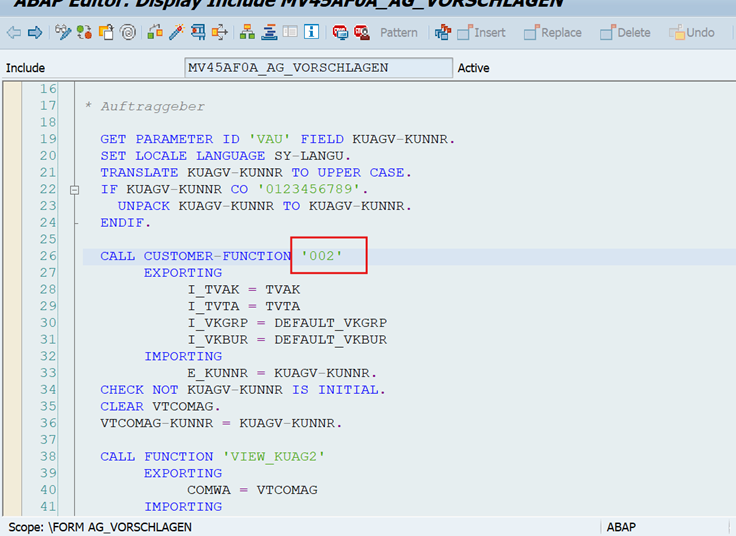Click 'SET LOCALE LANGUAGE SY-LANGU.' line

tap(225, 156)
